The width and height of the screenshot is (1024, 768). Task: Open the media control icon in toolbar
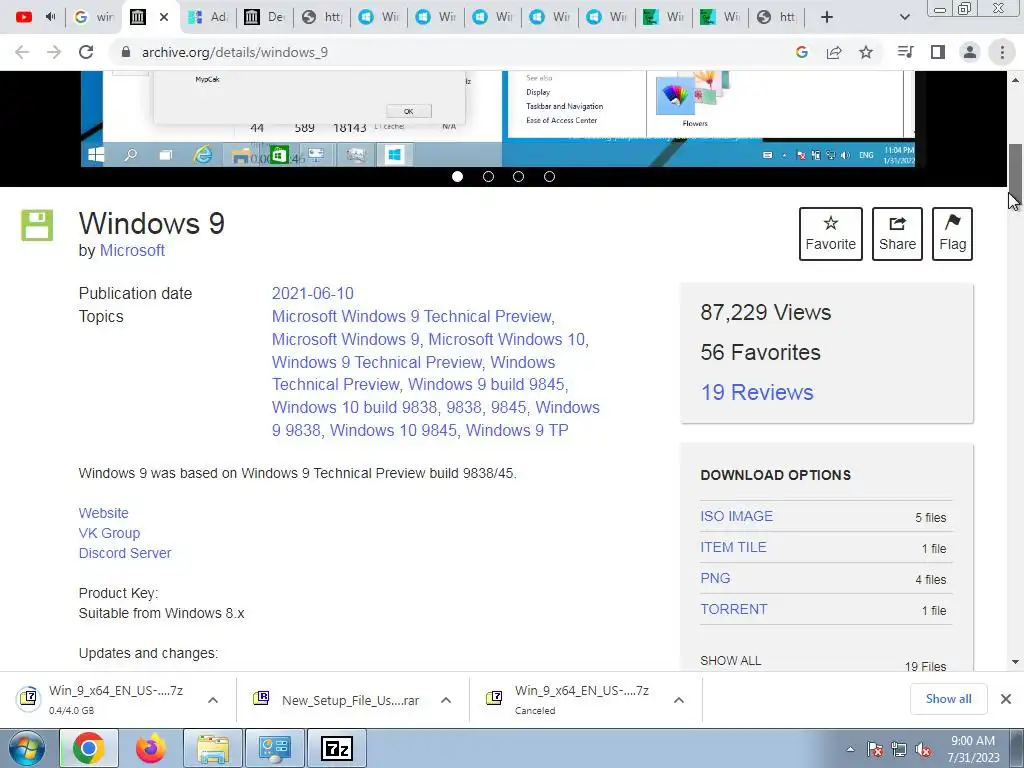click(905, 52)
